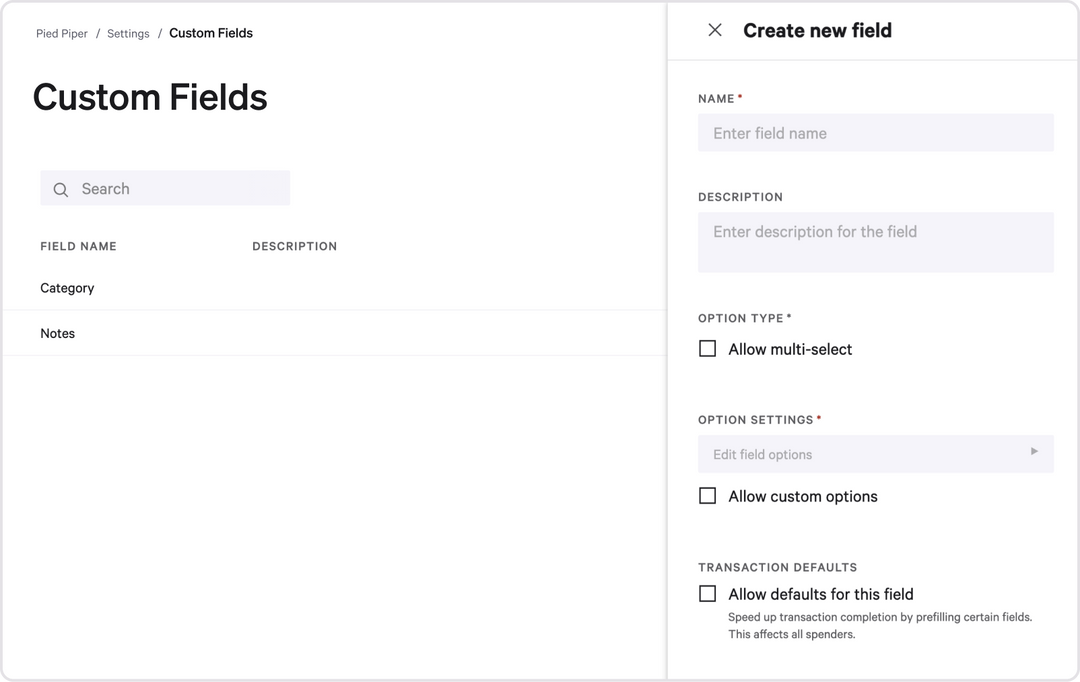Sort by the Field Name column header
Viewport: 1080px width, 682px height.
coord(78,246)
